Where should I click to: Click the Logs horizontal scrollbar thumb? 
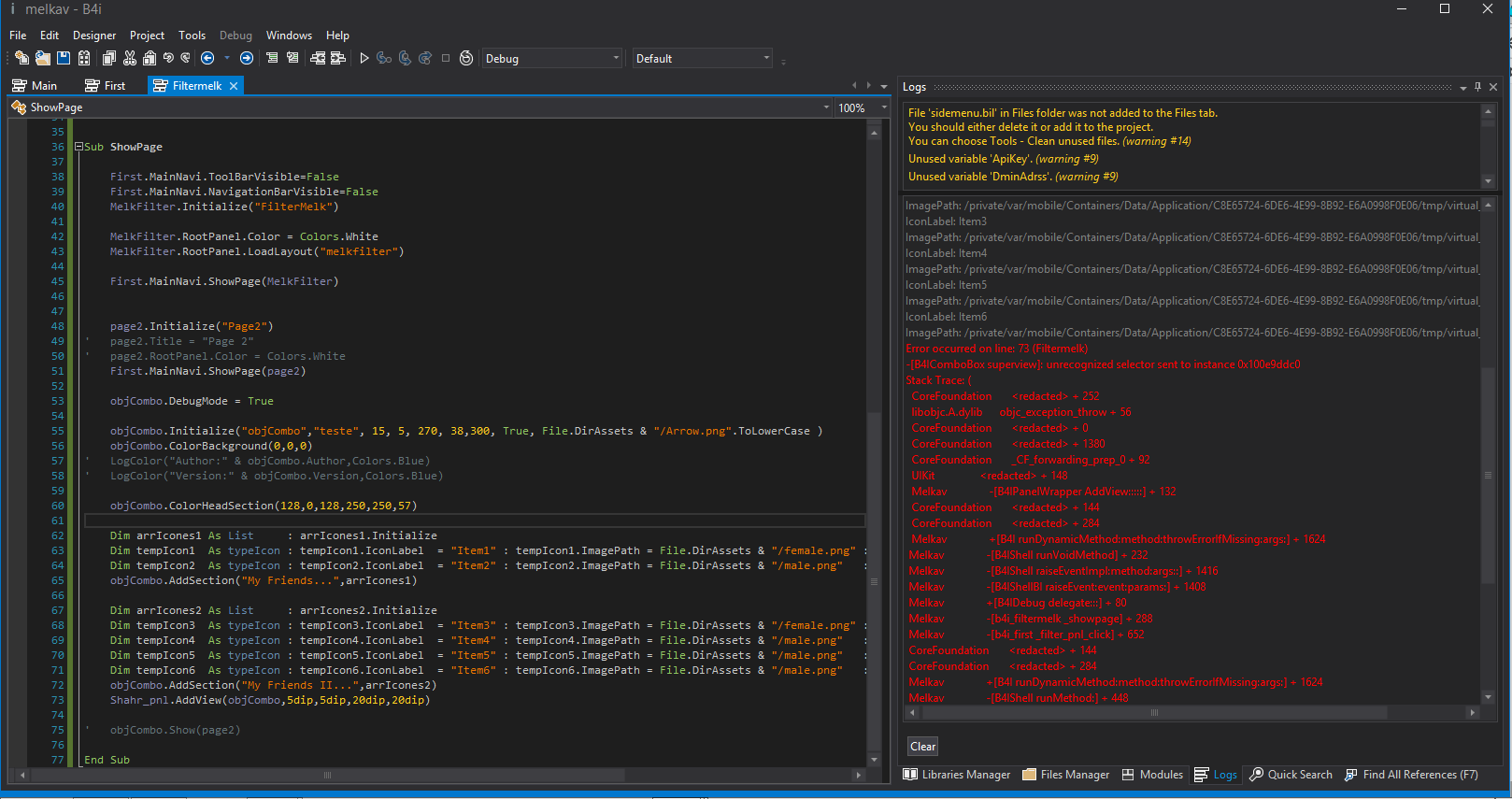[1154, 713]
